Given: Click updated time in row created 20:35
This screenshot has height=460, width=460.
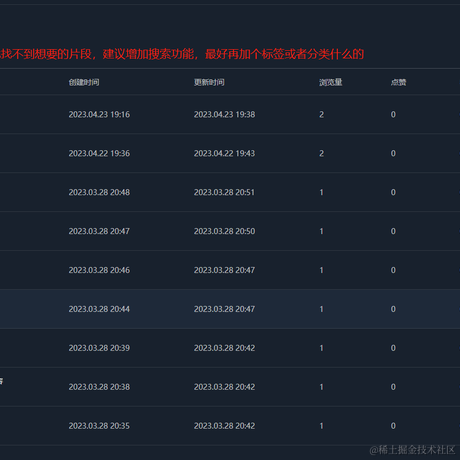Looking at the screenshot, I should [x=225, y=426].
